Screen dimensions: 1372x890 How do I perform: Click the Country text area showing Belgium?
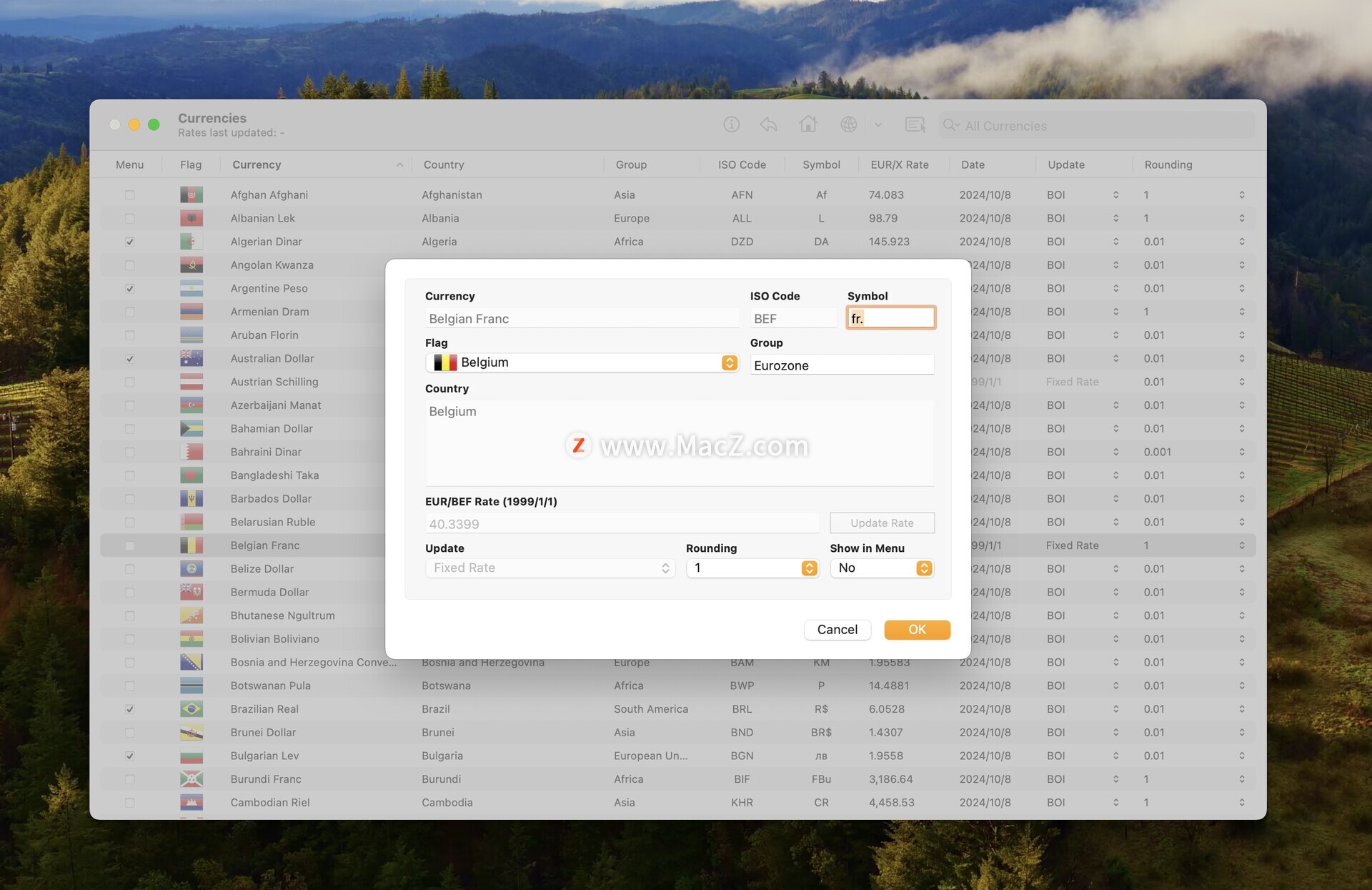click(680, 442)
